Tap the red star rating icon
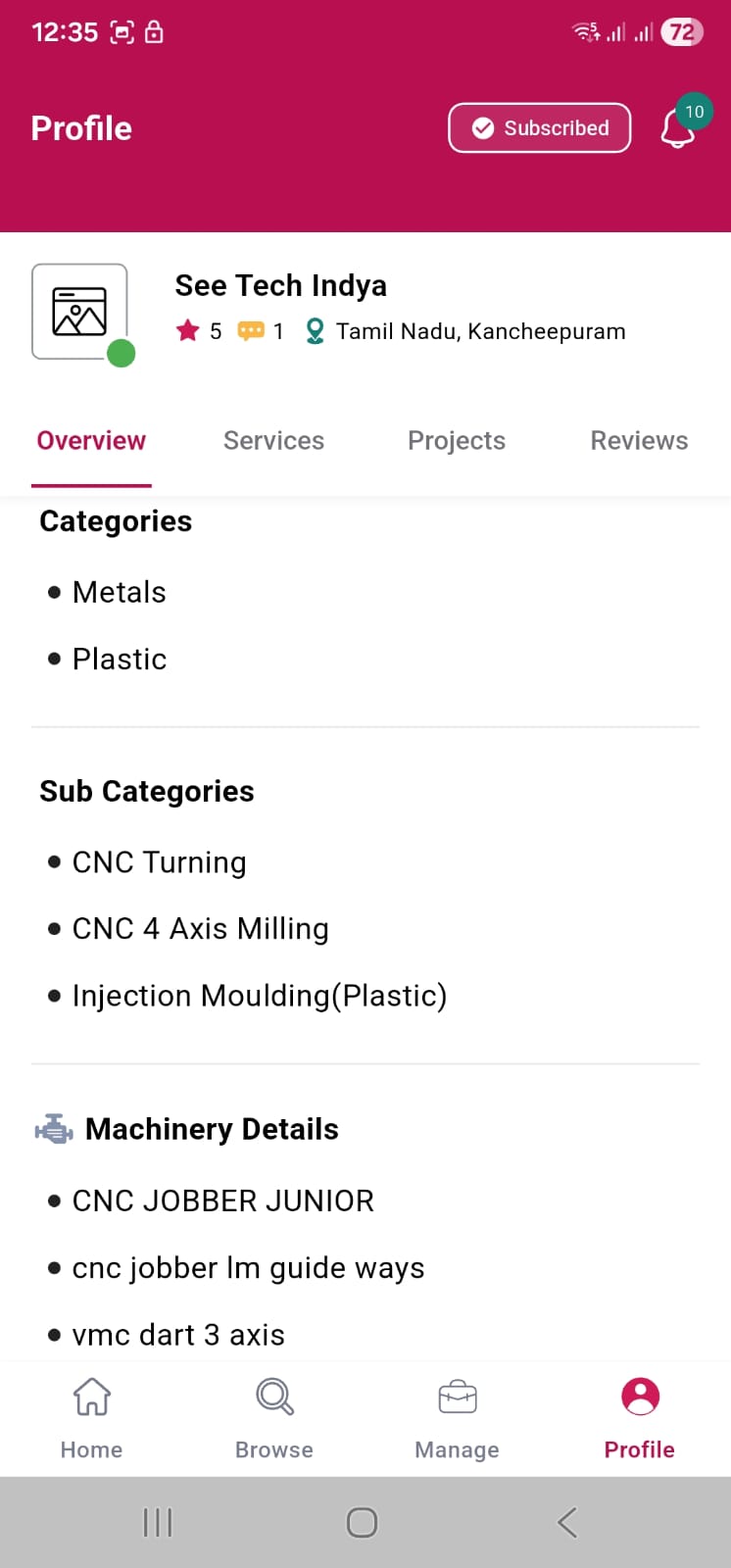The height and width of the screenshot is (1568, 731). click(x=187, y=331)
